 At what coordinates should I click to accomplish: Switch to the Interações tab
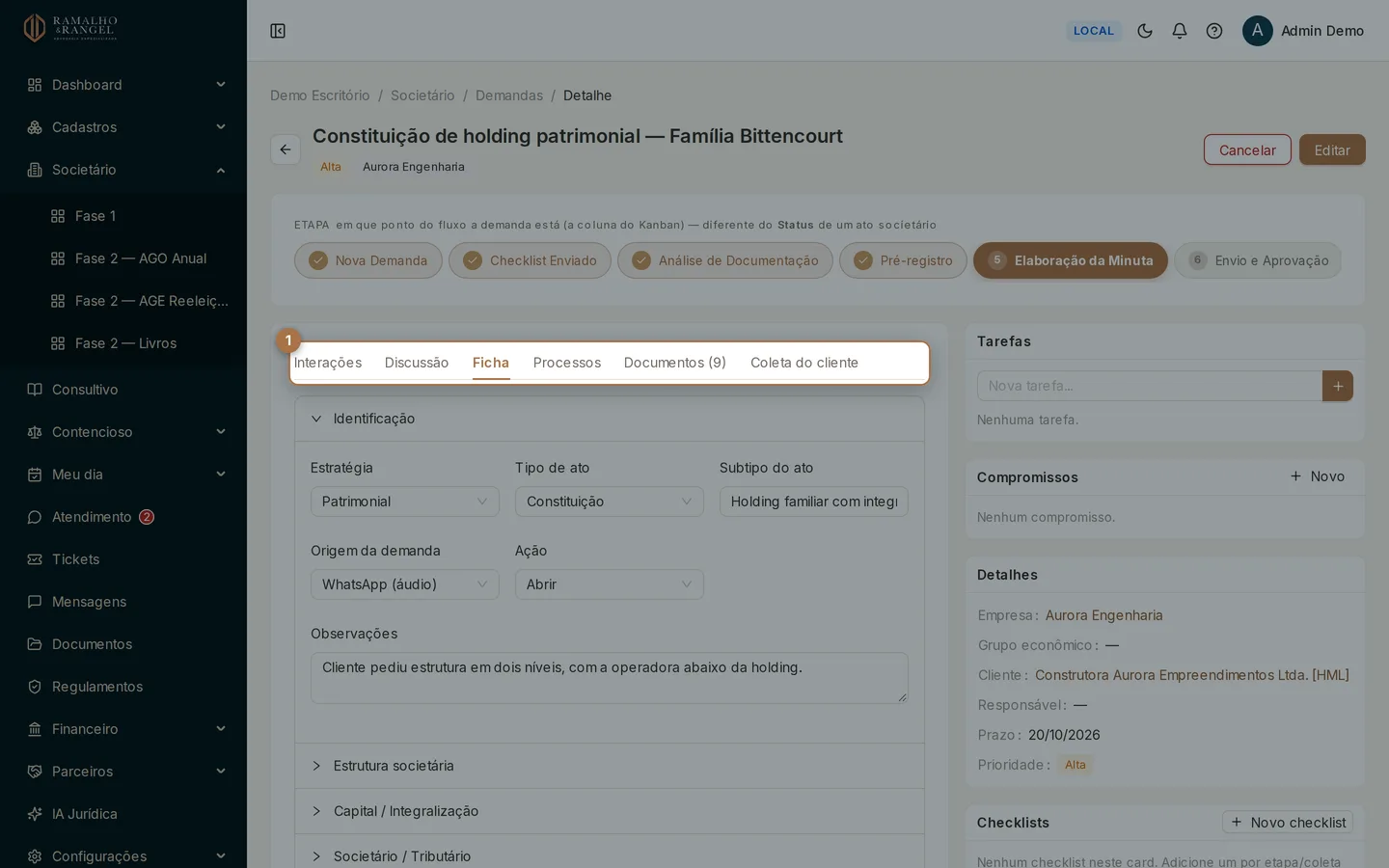coord(328,363)
